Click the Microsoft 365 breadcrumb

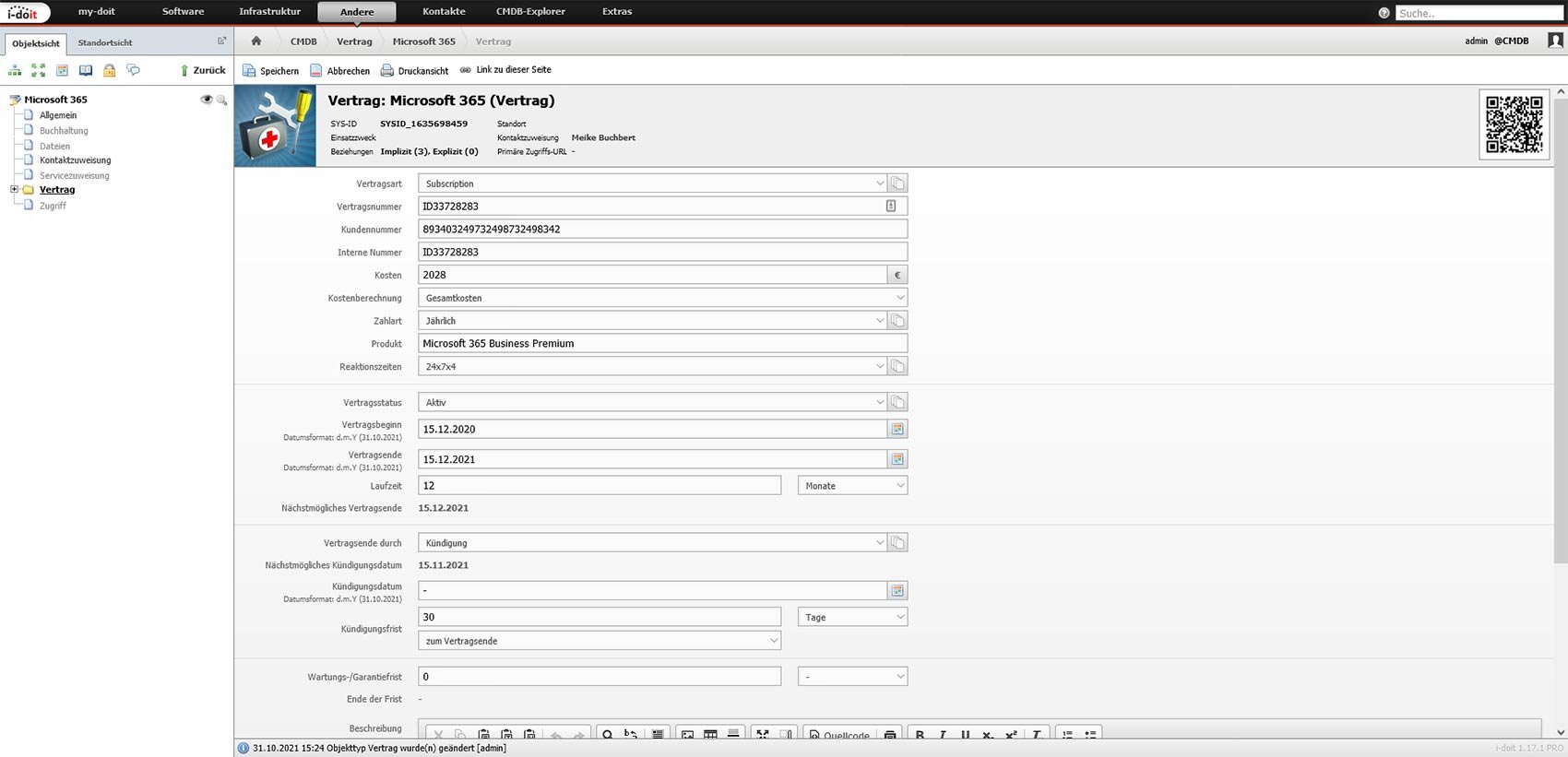coord(424,41)
